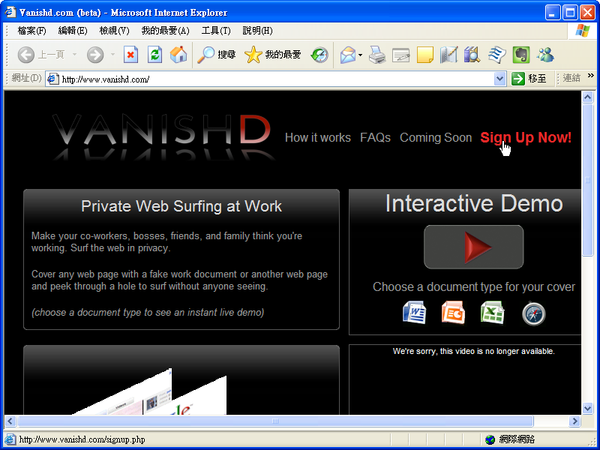Click the horizontal scrollbar thumb

click(x=275, y=421)
